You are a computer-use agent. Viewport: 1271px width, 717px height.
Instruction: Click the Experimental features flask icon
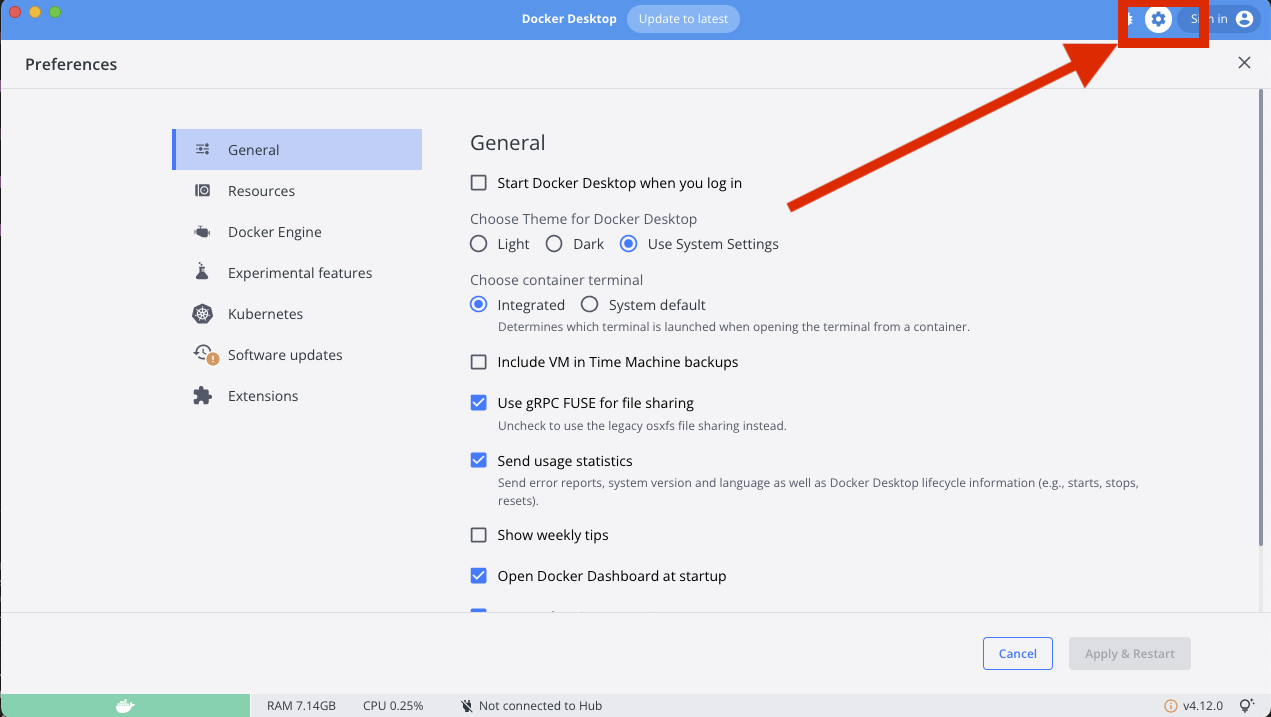coord(203,272)
